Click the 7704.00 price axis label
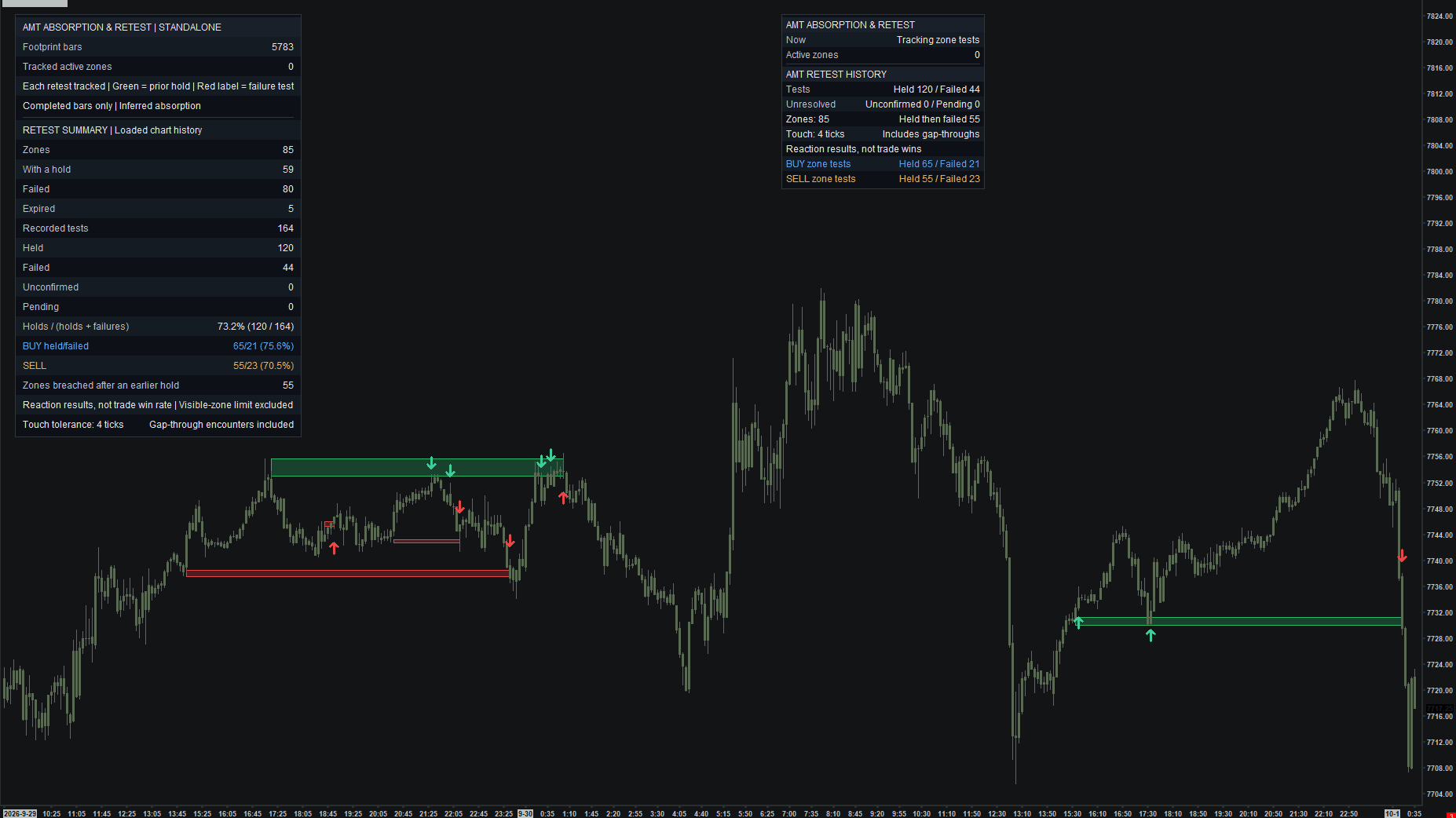The width and height of the screenshot is (1456, 818). [x=1440, y=794]
